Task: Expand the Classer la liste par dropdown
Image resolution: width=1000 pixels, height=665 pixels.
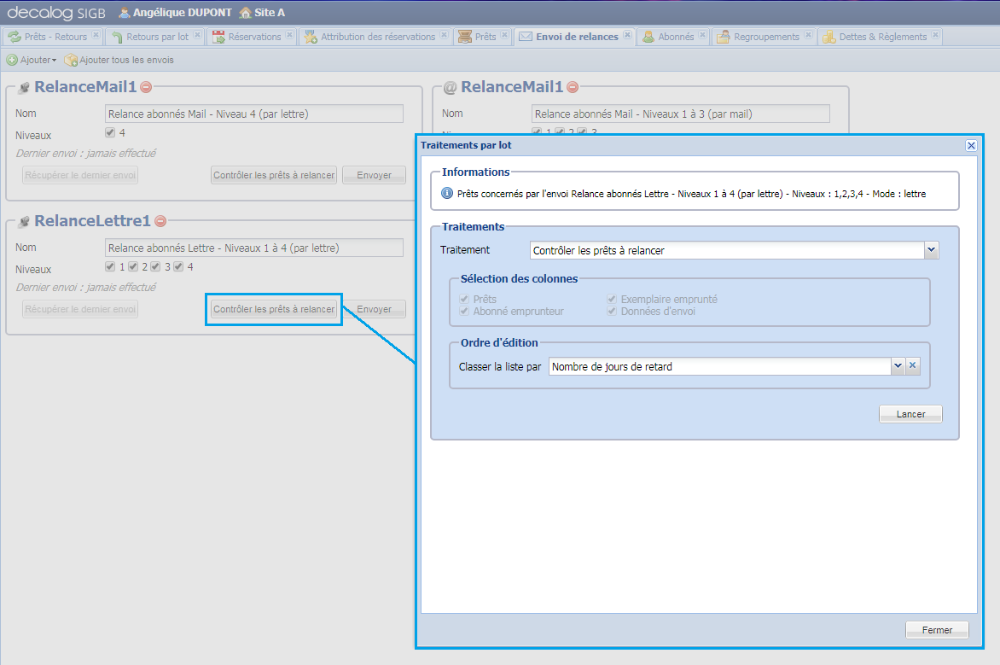Action: 897,366
